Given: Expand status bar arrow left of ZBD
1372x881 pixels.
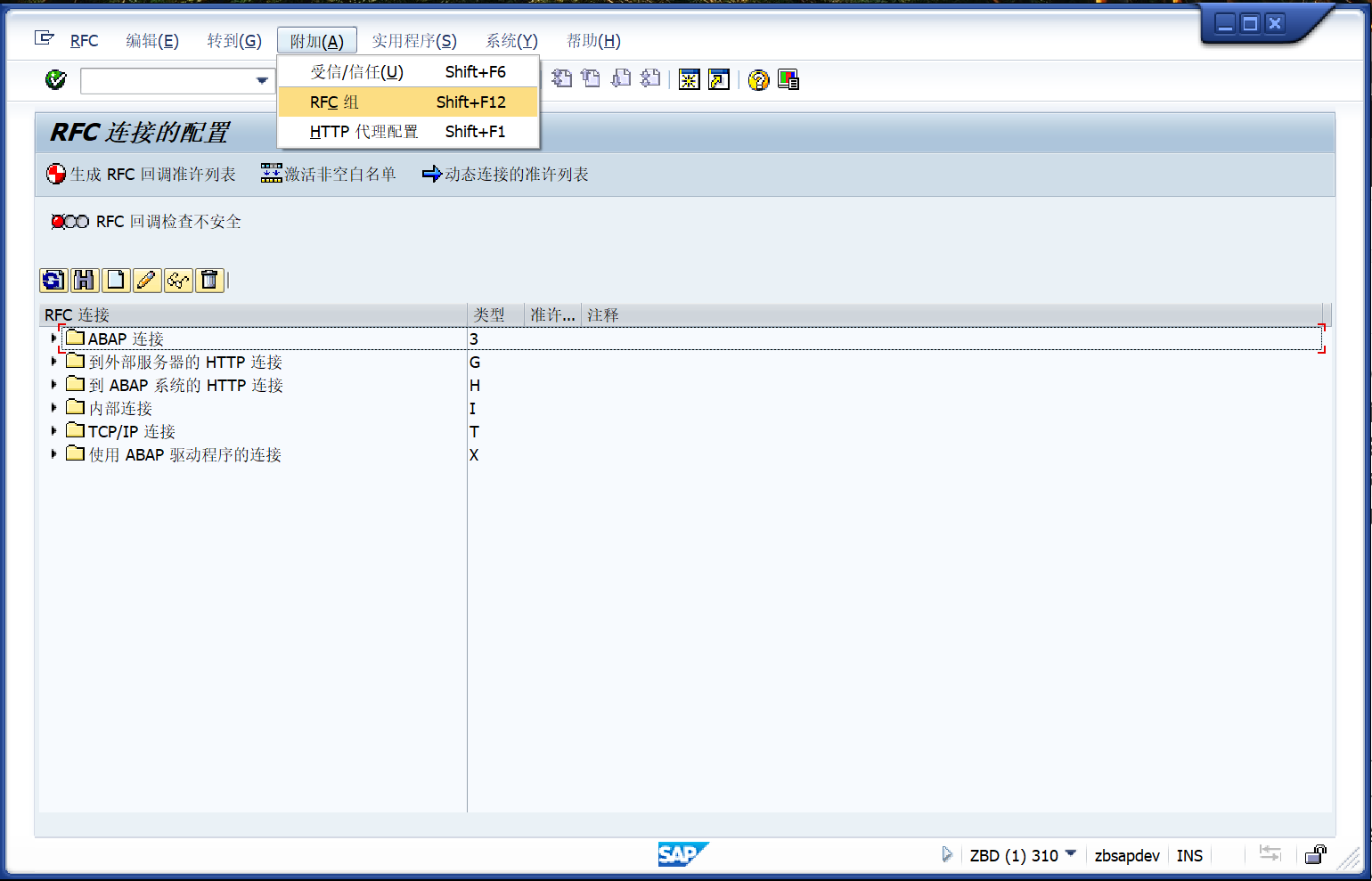Looking at the screenshot, I should [947, 855].
